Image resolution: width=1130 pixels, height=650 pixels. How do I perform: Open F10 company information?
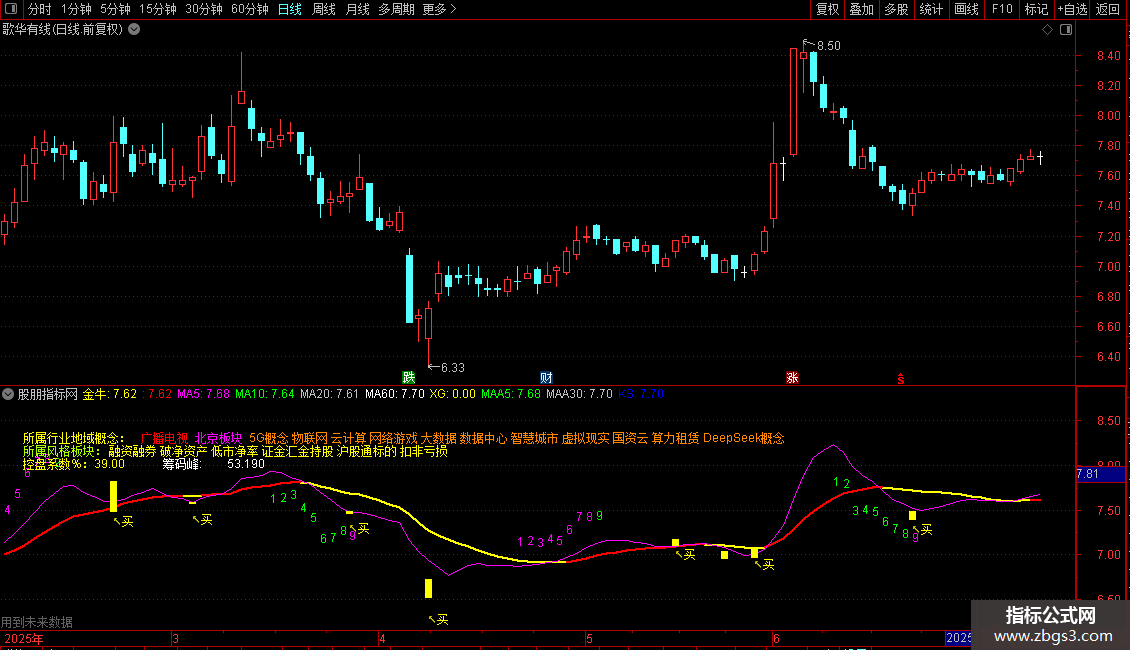[x=1002, y=9]
